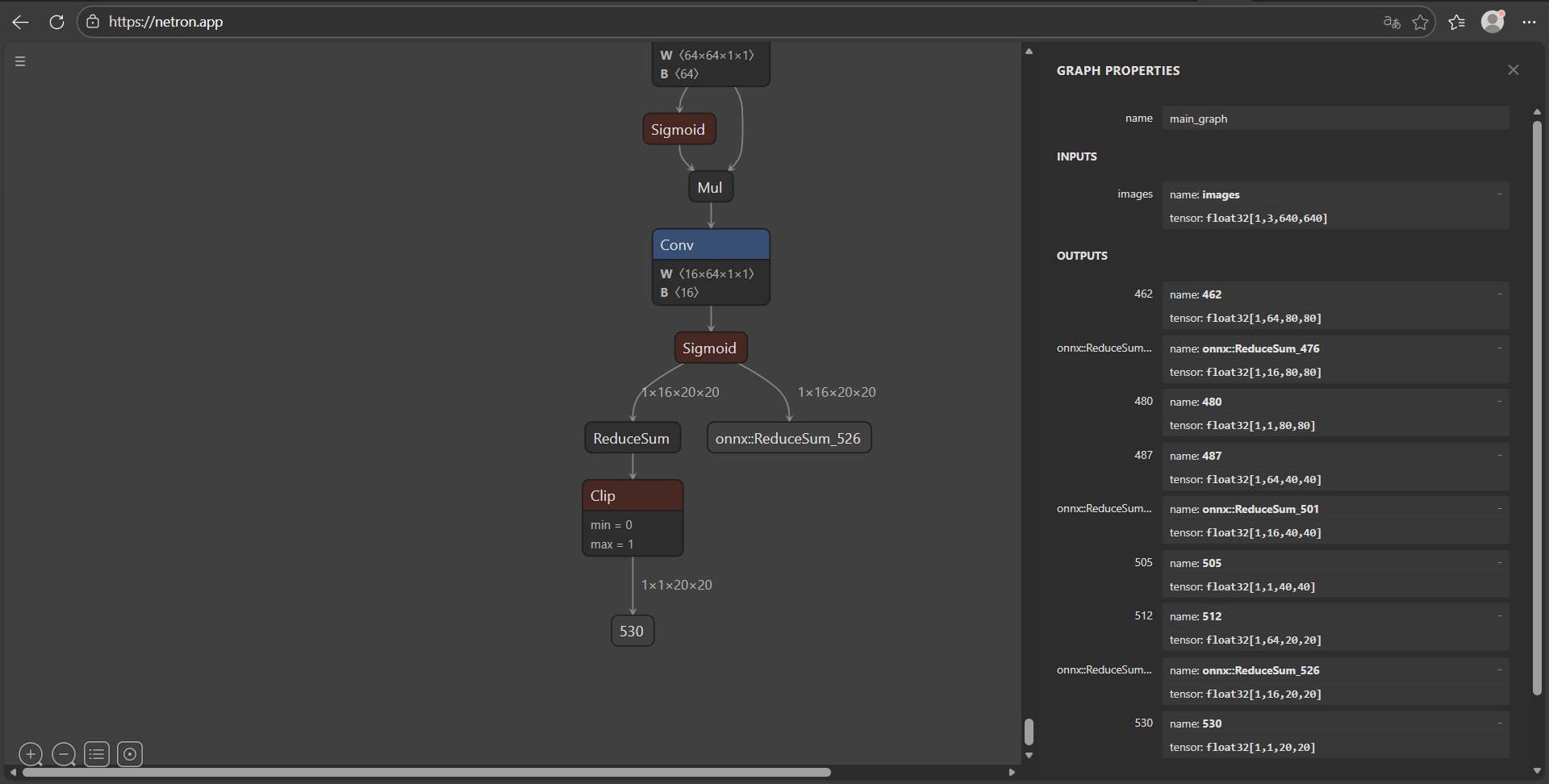Close the Graph Properties panel
Image resolution: width=1549 pixels, height=784 pixels.
(1514, 70)
